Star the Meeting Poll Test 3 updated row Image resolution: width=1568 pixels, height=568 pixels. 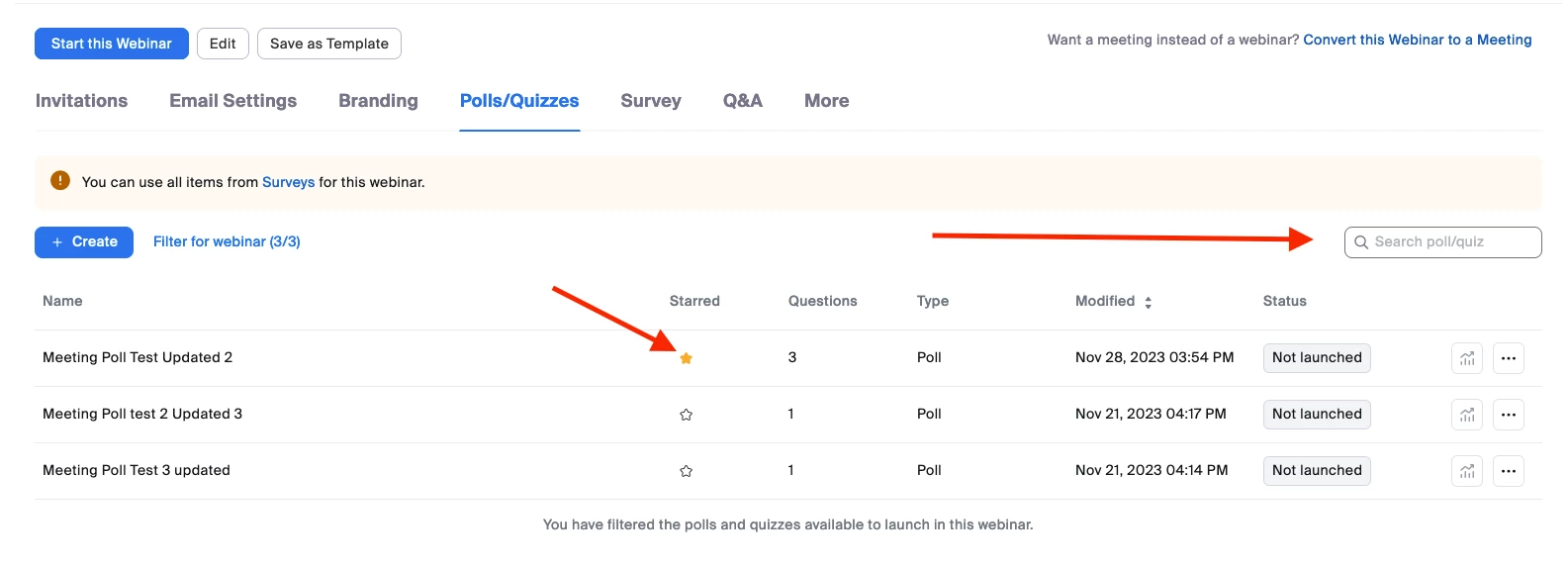tap(686, 471)
